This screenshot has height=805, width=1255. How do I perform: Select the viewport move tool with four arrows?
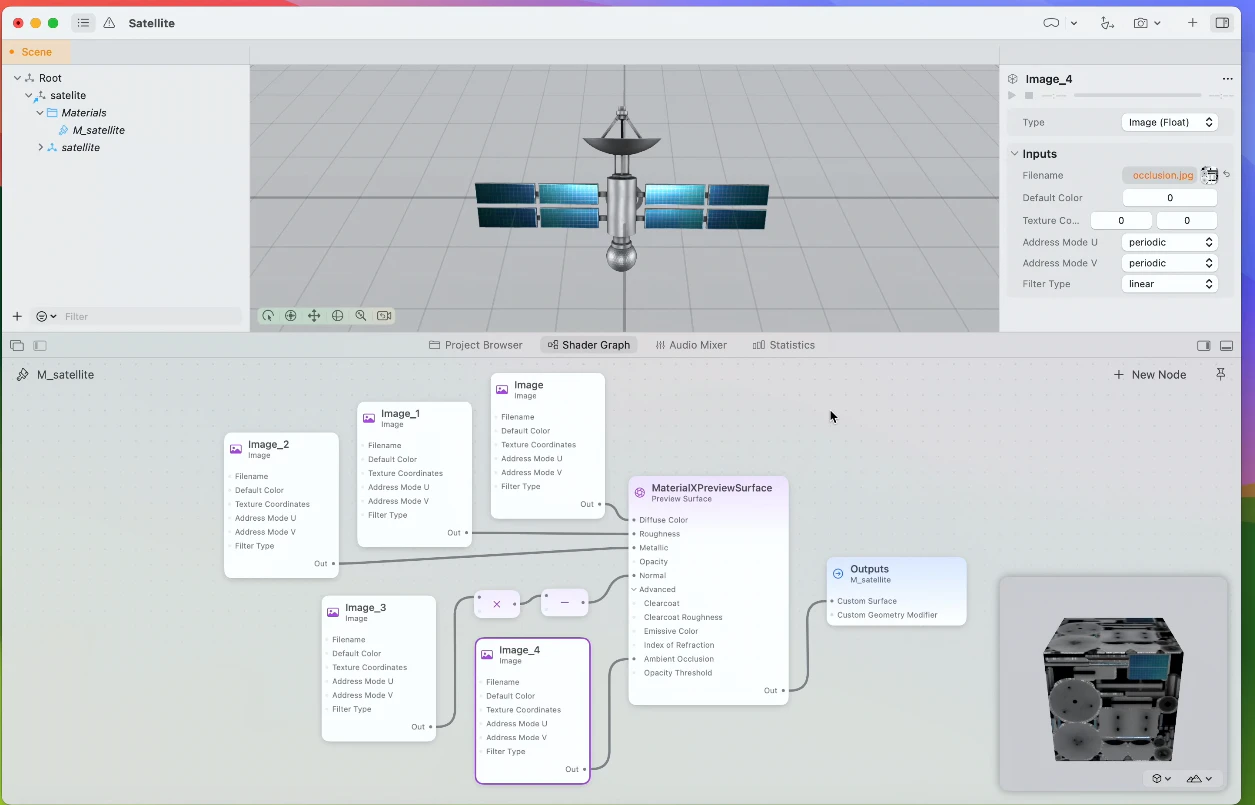314,316
